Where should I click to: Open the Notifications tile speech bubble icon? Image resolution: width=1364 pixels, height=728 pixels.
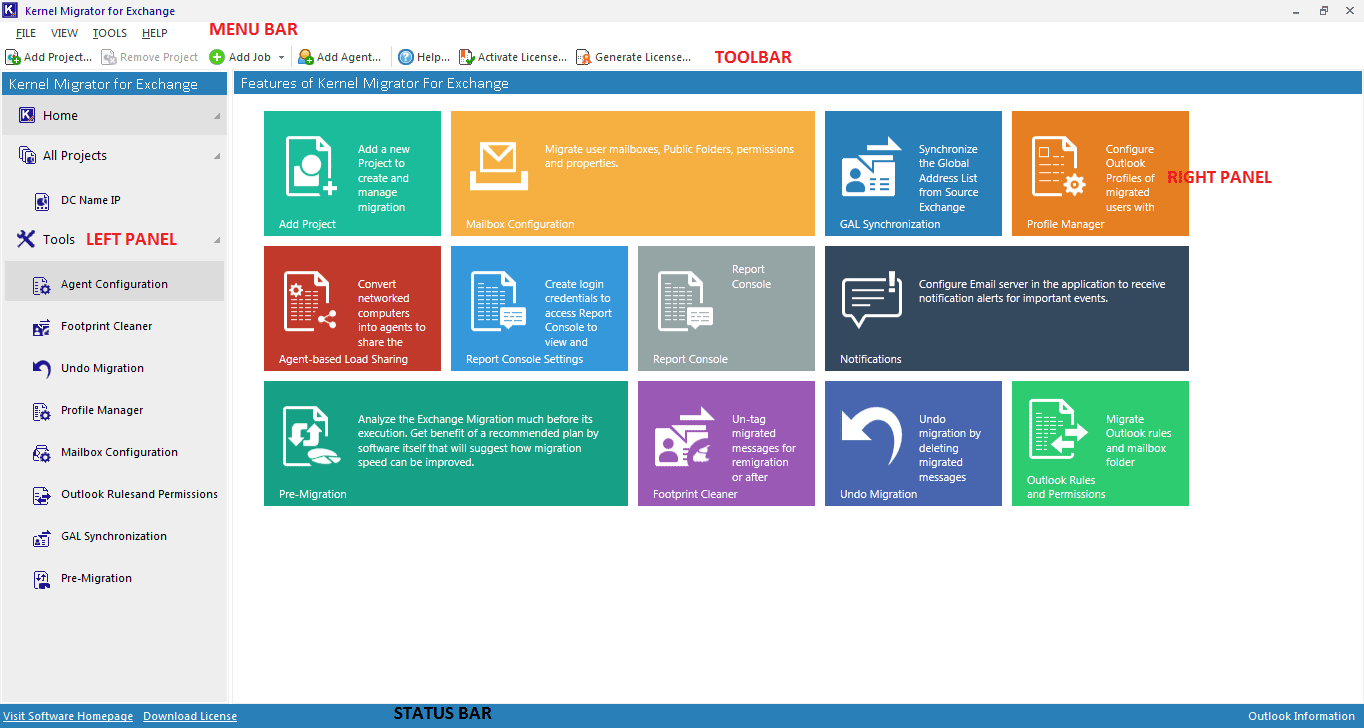(871, 300)
